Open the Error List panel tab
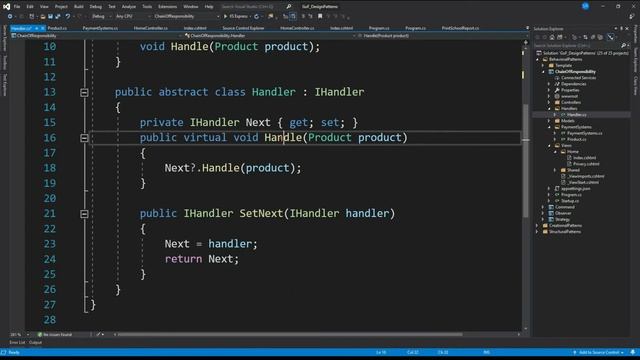 point(17,342)
